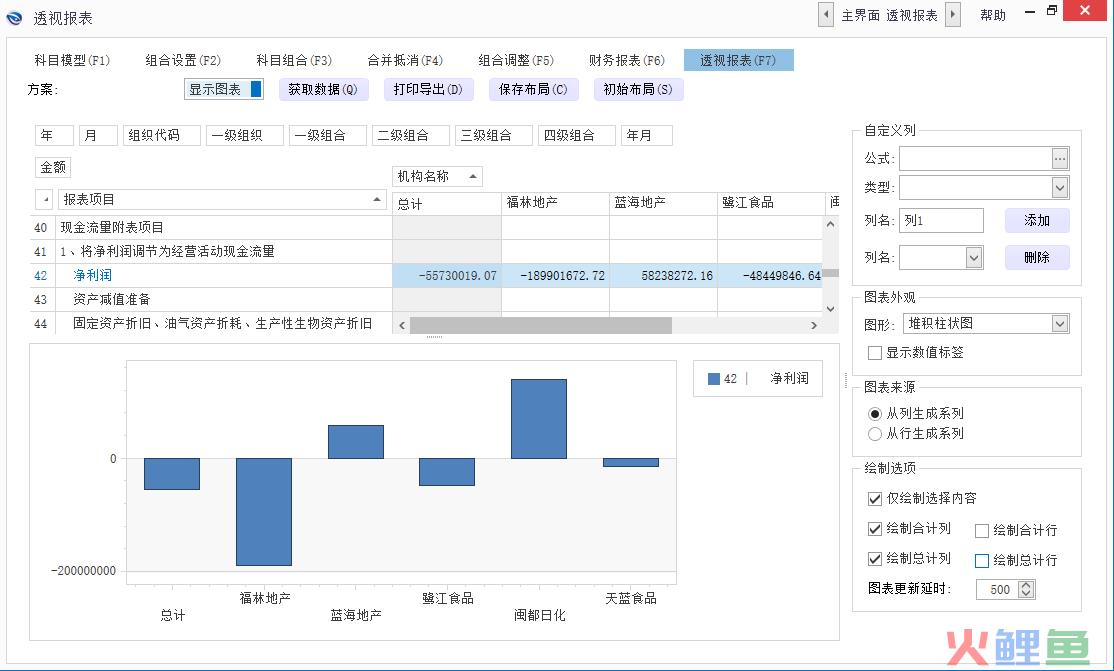1114x671 pixels.
Task: Open the 类型 dropdown
Action: (1059, 188)
